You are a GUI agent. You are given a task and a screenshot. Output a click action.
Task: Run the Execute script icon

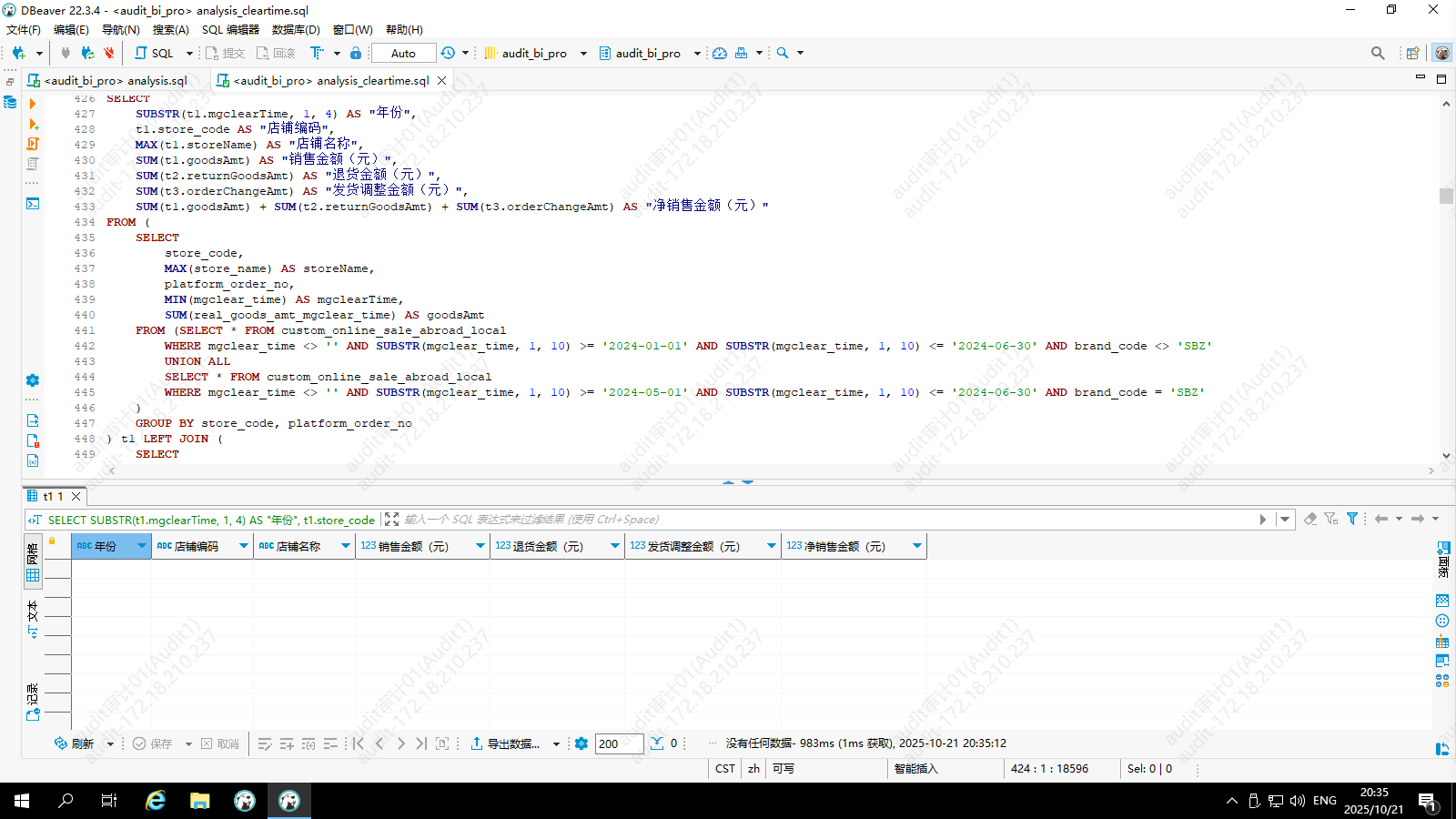click(x=33, y=144)
